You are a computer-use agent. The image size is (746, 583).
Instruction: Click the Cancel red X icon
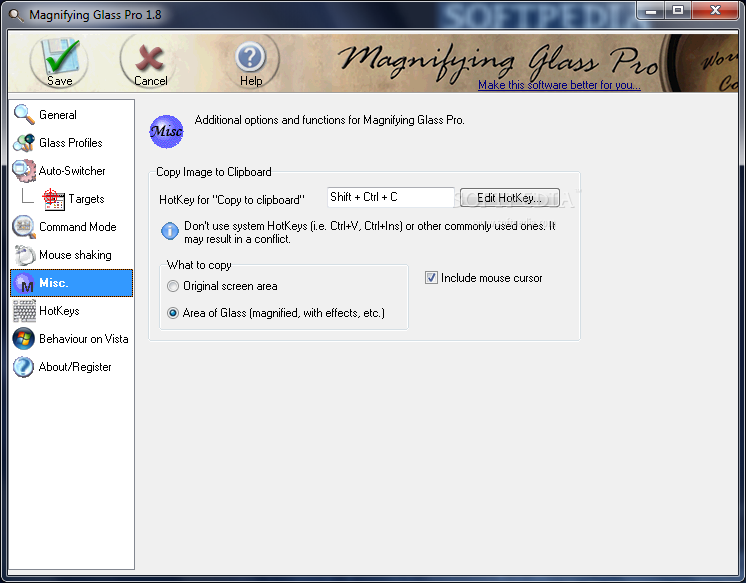click(x=149, y=58)
